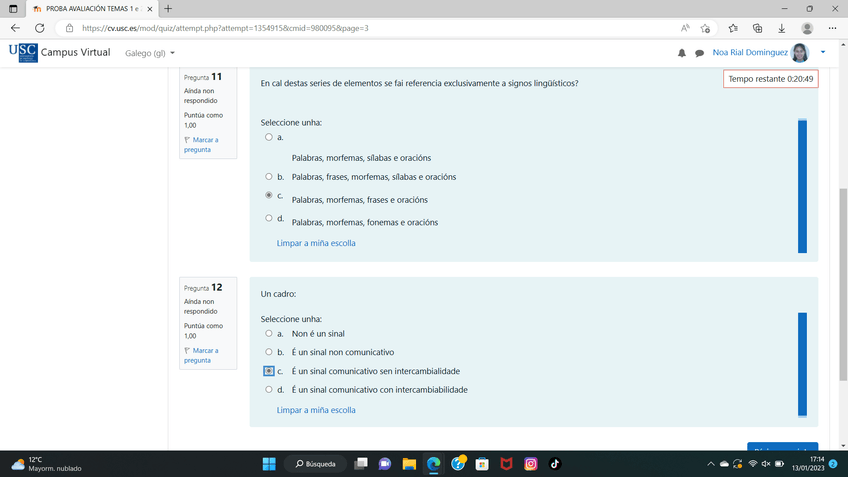Select option a for Pregunta 11
The width and height of the screenshot is (848, 477).
click(269, 137)
